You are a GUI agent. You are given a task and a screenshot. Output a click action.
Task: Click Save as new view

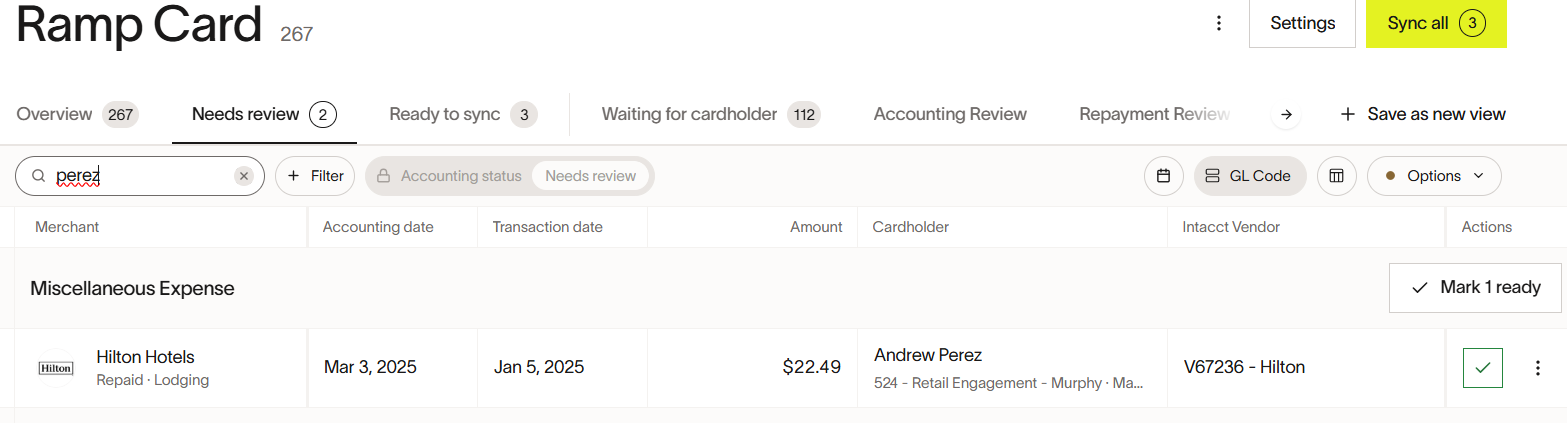[x=1422, y=114]
